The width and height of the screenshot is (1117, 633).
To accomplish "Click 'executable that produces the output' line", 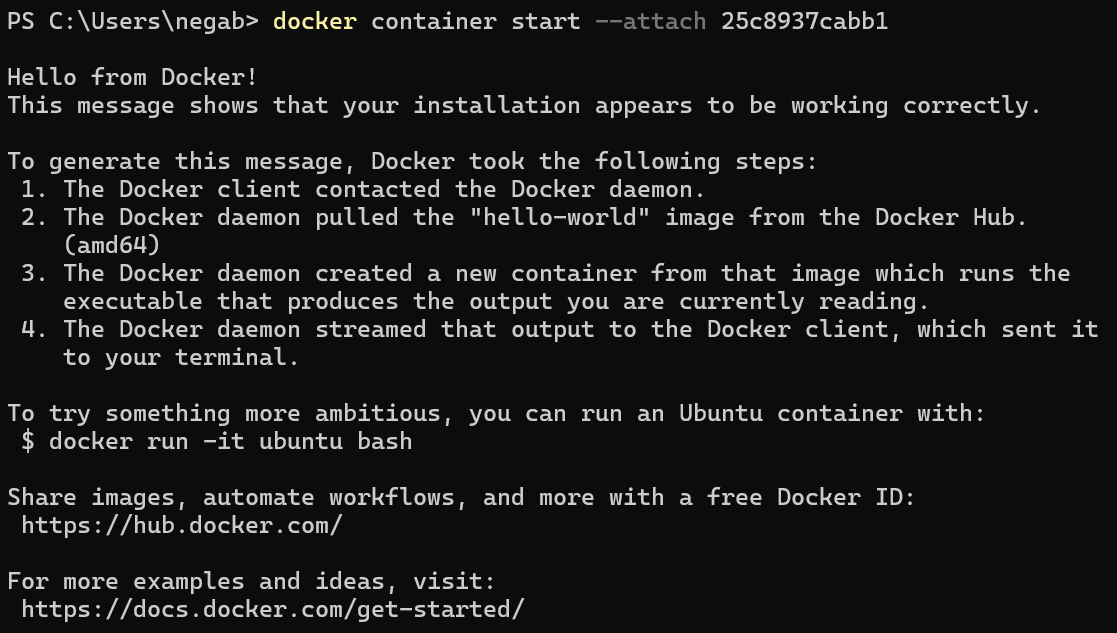I will click(497, 301).
